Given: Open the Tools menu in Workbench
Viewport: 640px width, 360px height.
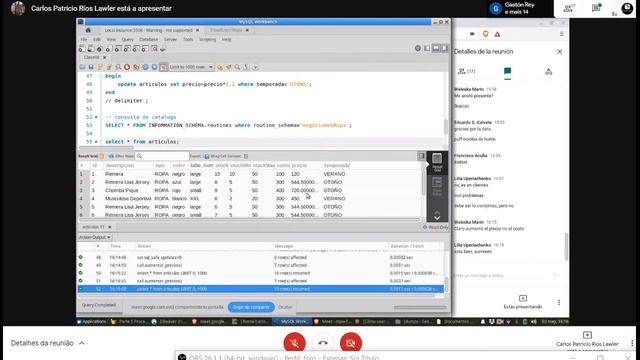Looking at the screenshot, I should pyautogui.click(x=188, y=40).
